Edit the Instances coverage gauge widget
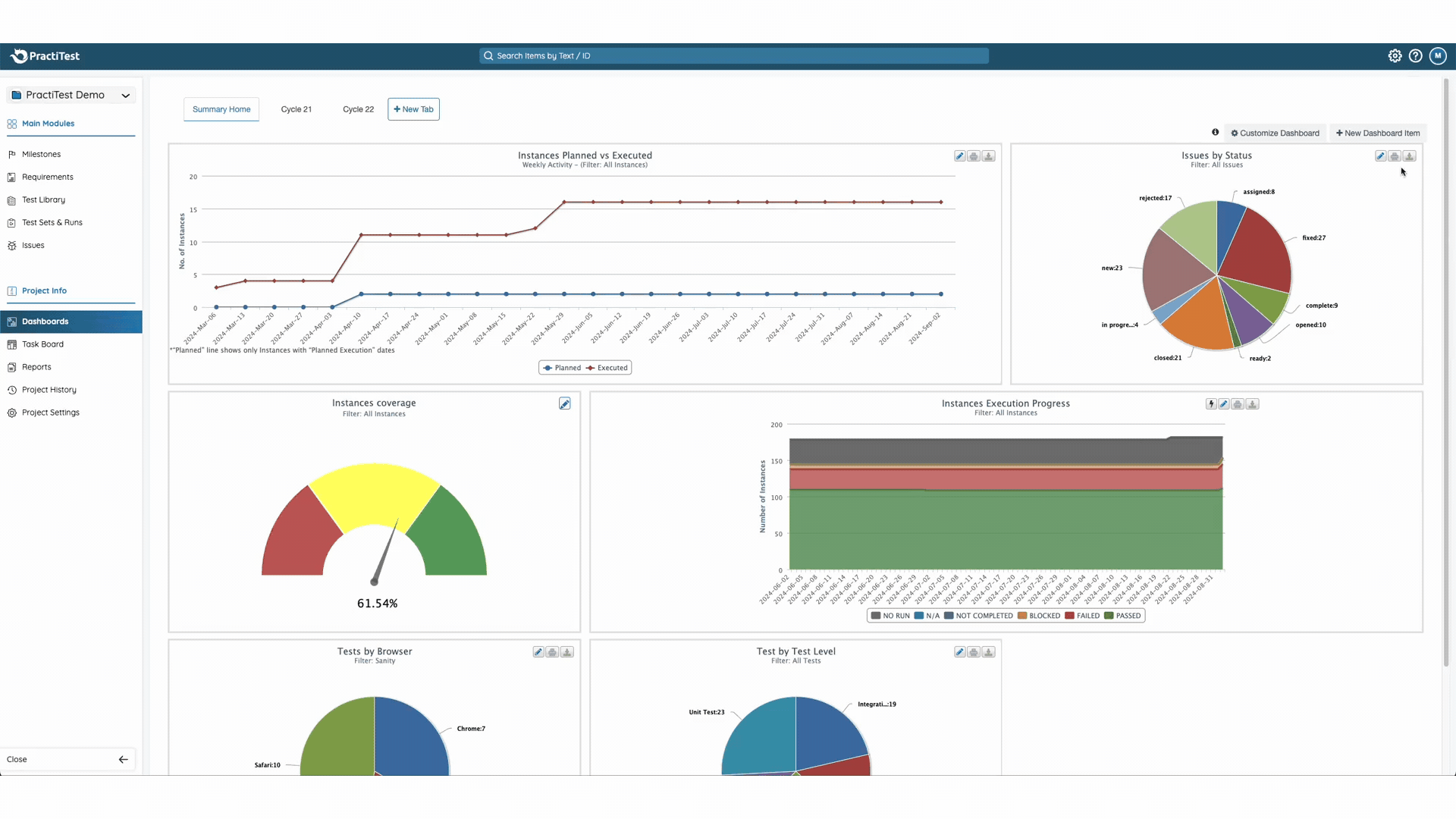 click(x=564, y=404)
